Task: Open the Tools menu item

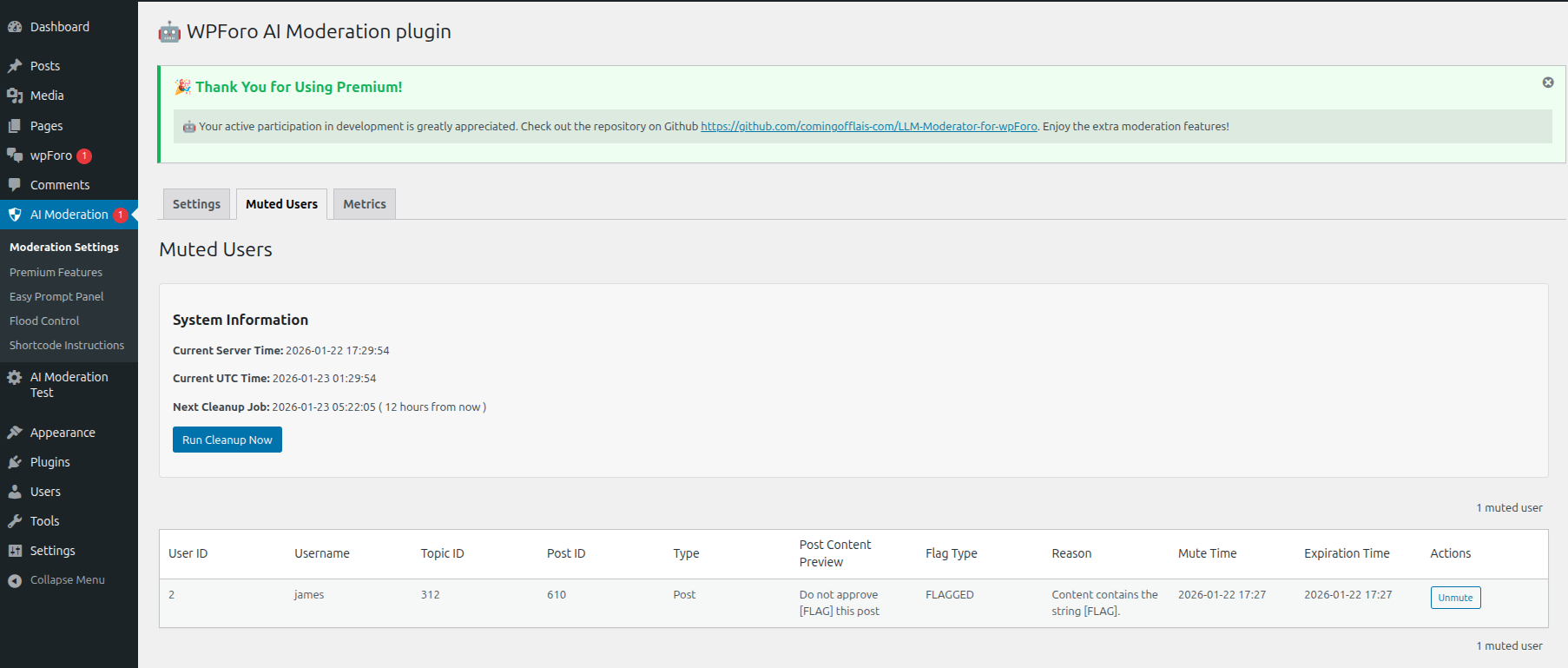Action: point(69,521)
